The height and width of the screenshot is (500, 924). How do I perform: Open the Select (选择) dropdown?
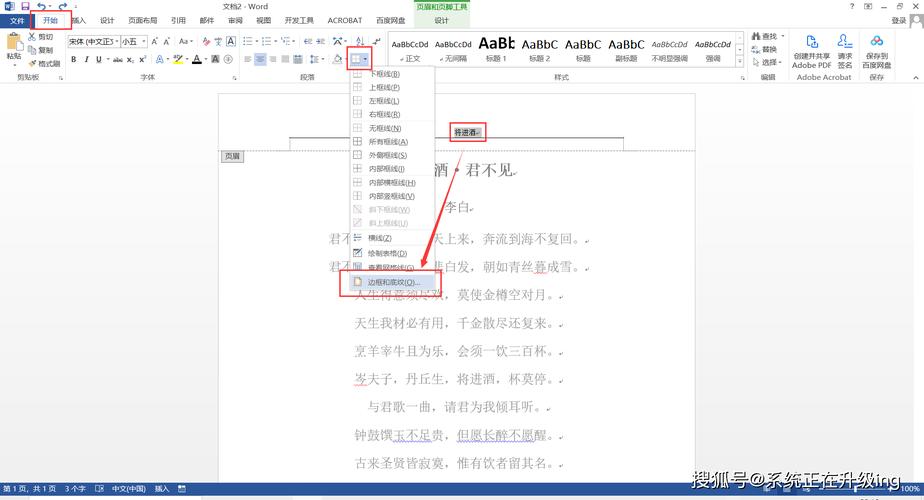[x=768, y=62]
